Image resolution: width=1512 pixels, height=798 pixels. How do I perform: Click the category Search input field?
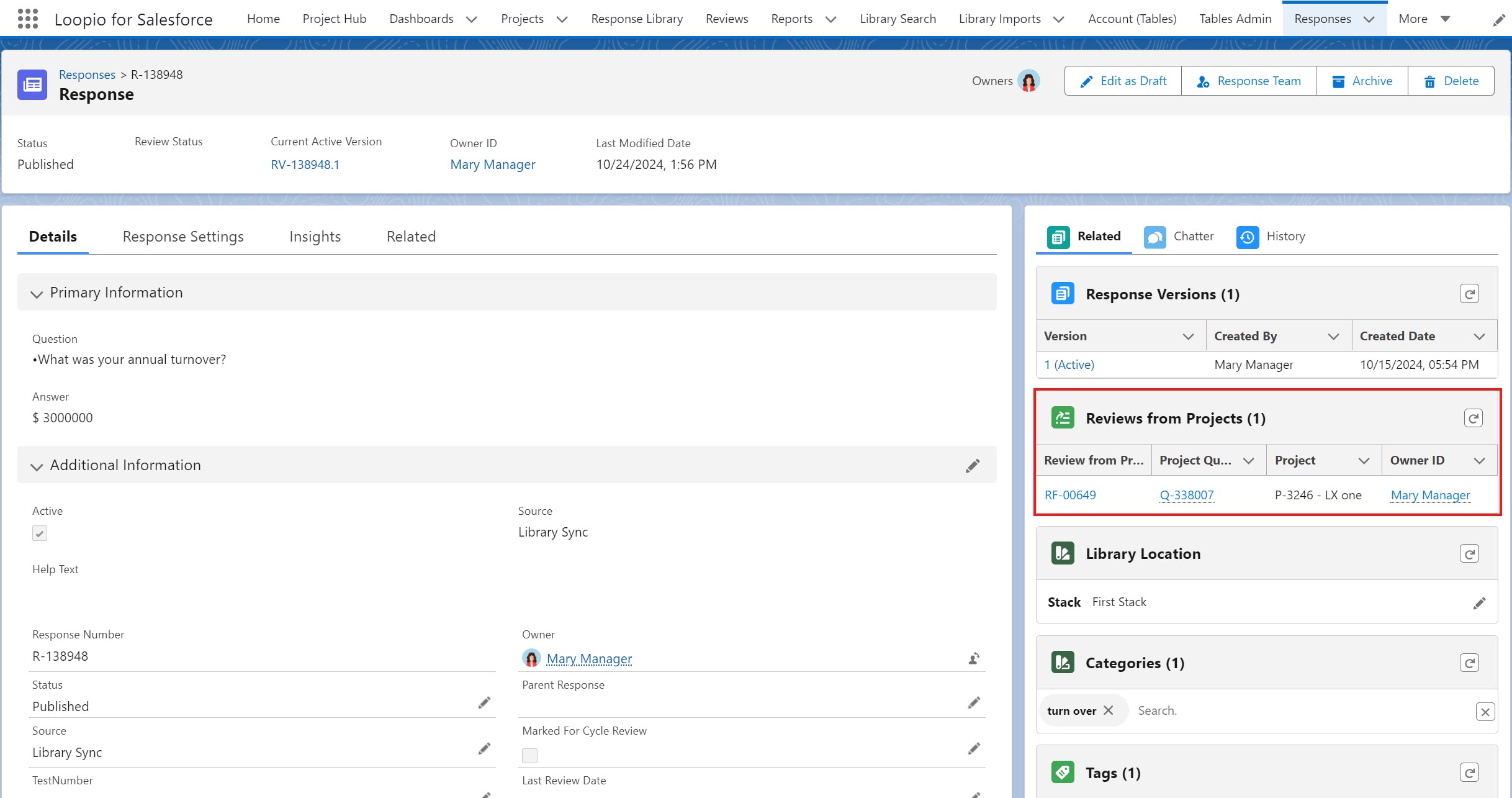pos(1300,710)
